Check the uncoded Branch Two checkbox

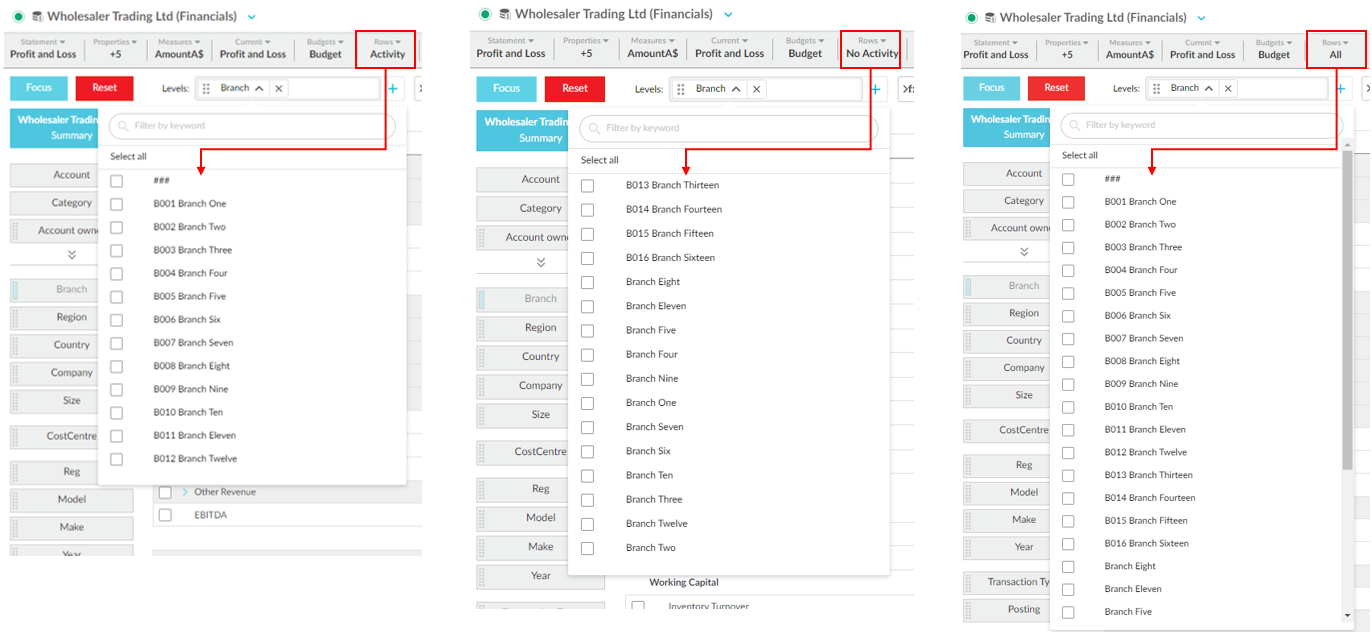(x=587, y=548)
